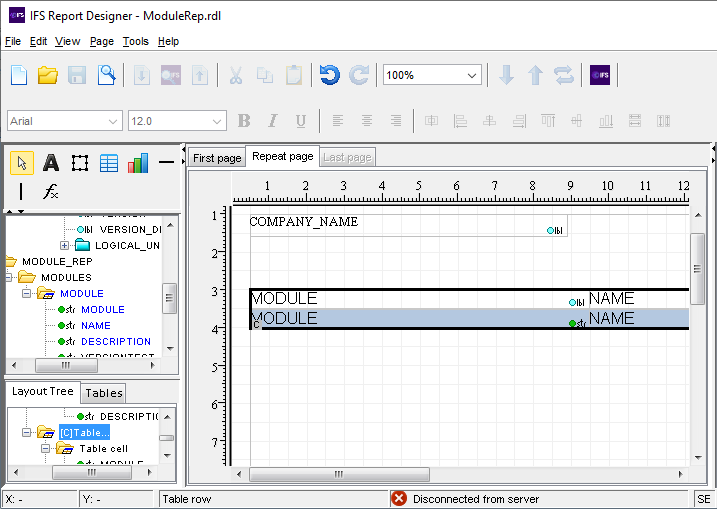Switch to the Tables tab
This screenshot has width=717, height=509.
click(x=104, y=393)
